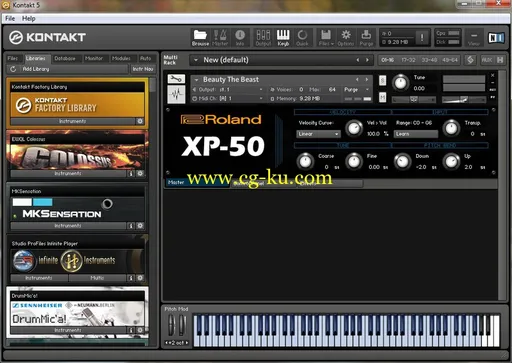Image resolution: width=512 pixels, height=363 pixels.
Task: Open the instrument Purge dropdown
Action: pyautogui.click(x=357, y=89)
